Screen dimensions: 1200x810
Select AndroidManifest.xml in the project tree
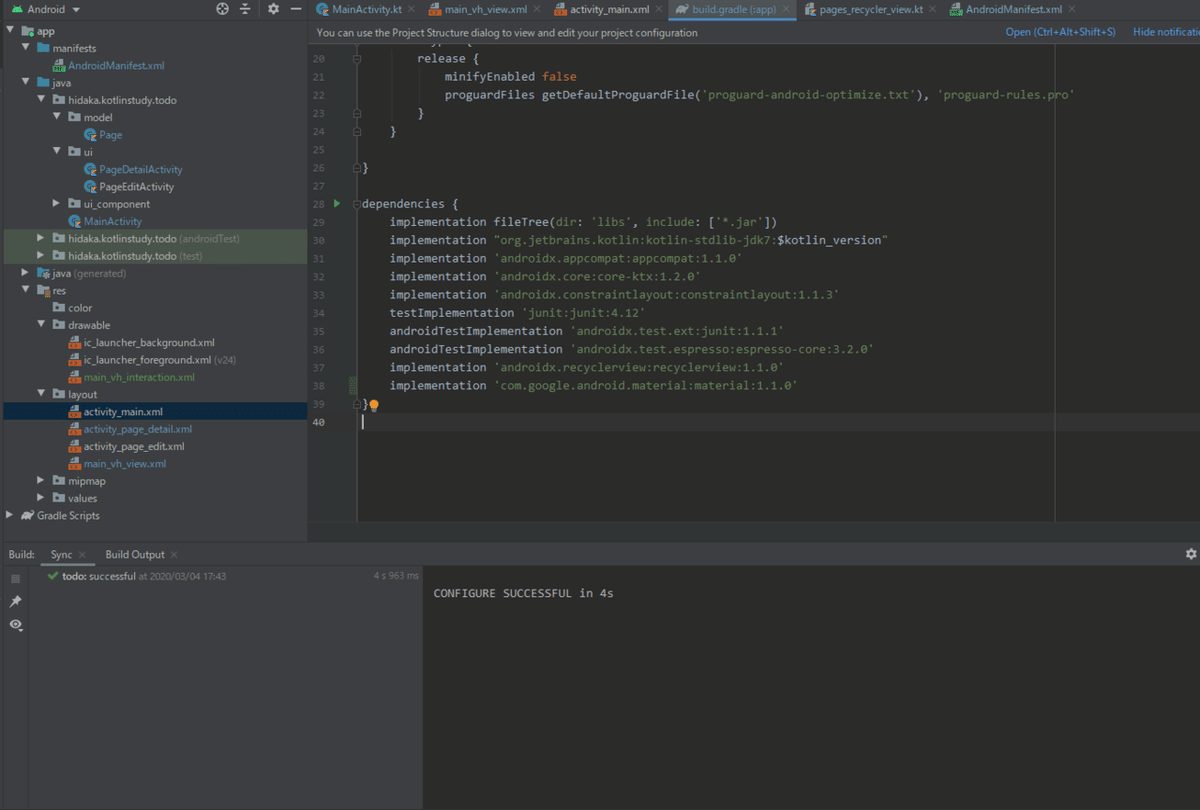[x=116, y=65]
